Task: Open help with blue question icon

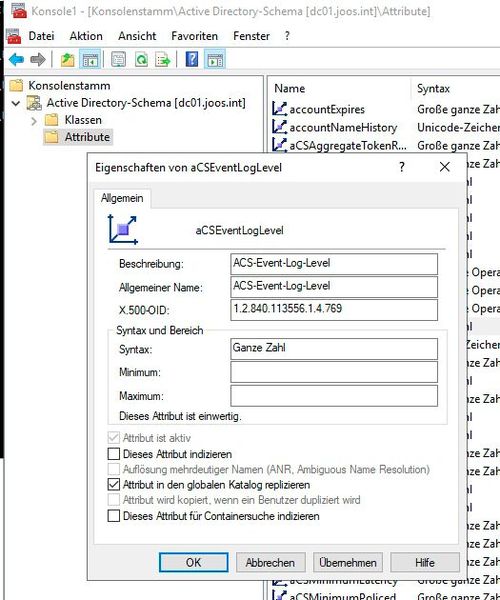Action: click(x=192, y=59)
